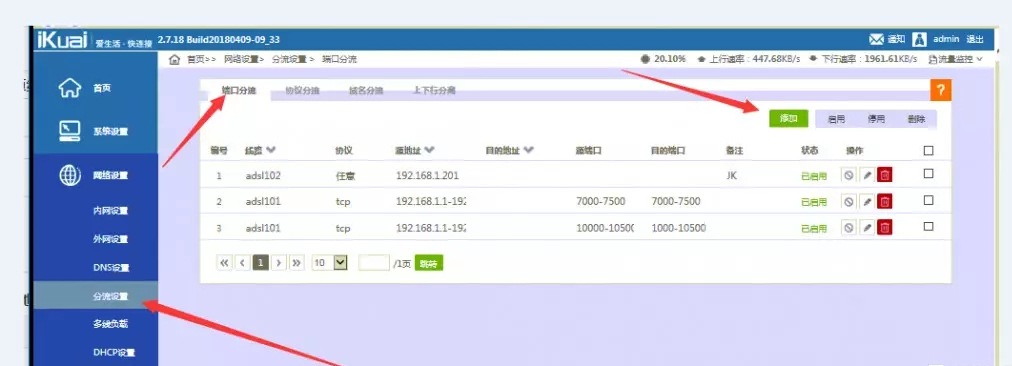
Task: Open DHCP设置 in the sidebar
Action: point(114,352)
